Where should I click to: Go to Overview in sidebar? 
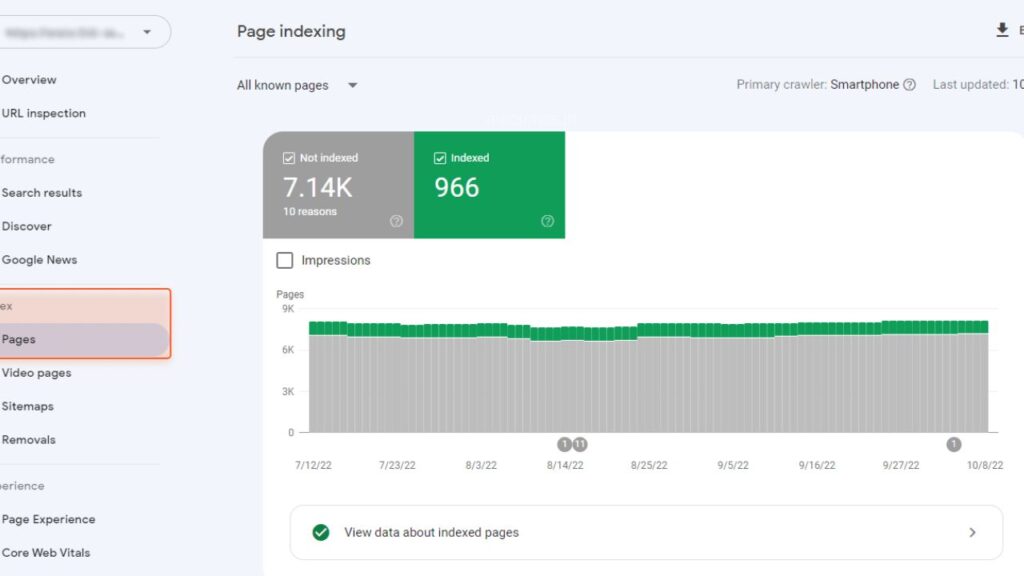click(29, 80)
